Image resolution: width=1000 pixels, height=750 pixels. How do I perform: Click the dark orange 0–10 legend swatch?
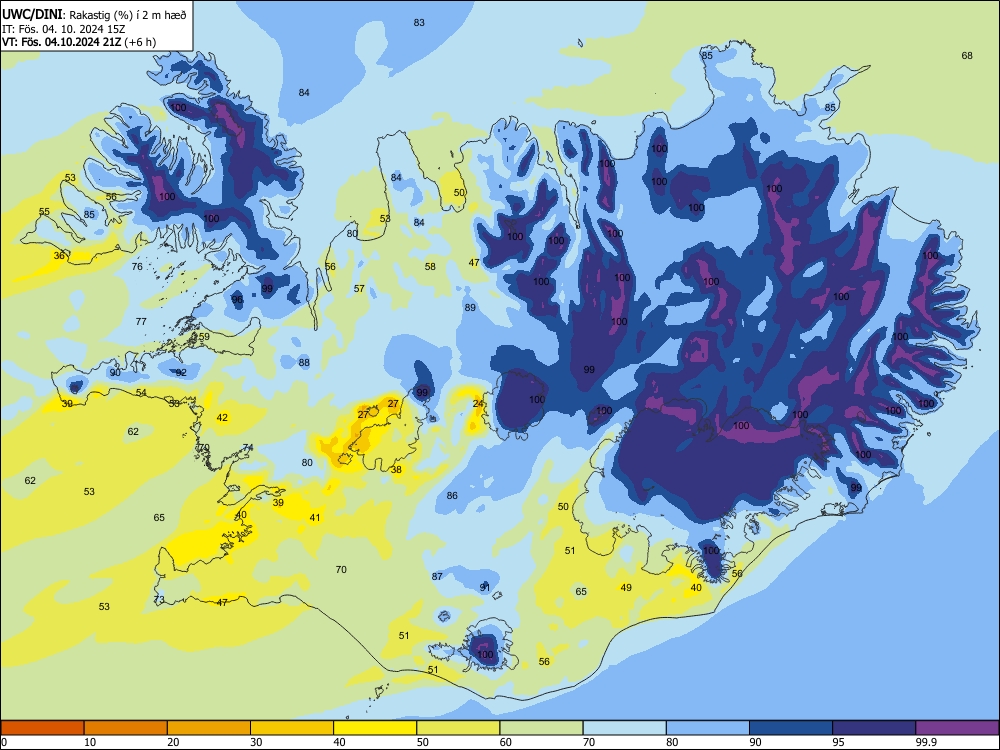click(x=42, y=728)
